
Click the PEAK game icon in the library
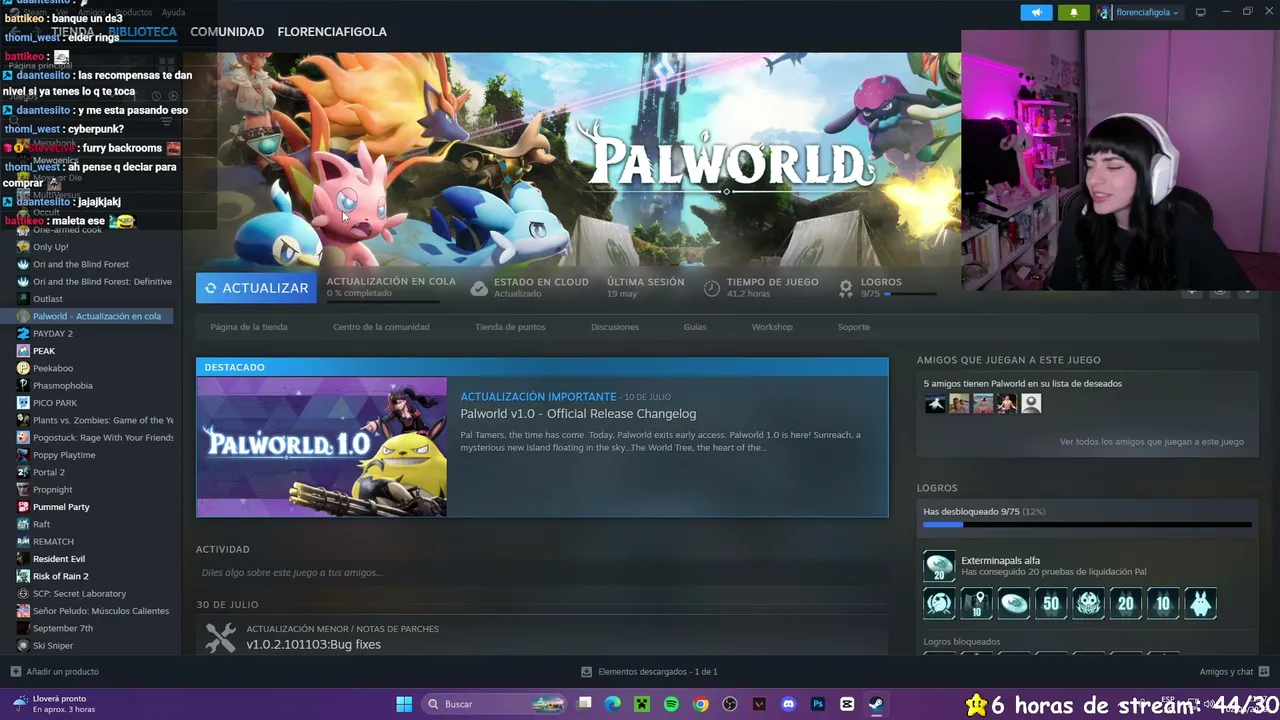pos(23,351)
